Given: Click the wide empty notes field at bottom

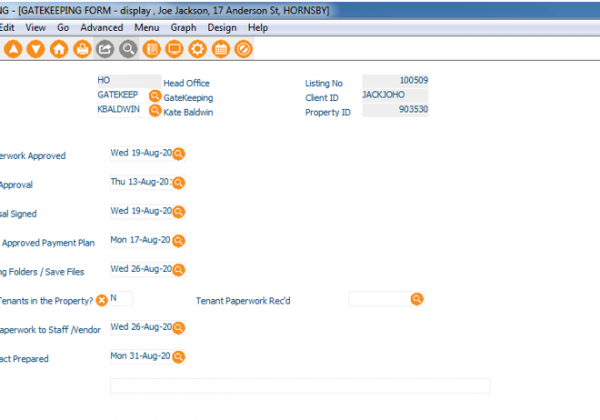Looking at the screenshot, I should pos(300,386).
